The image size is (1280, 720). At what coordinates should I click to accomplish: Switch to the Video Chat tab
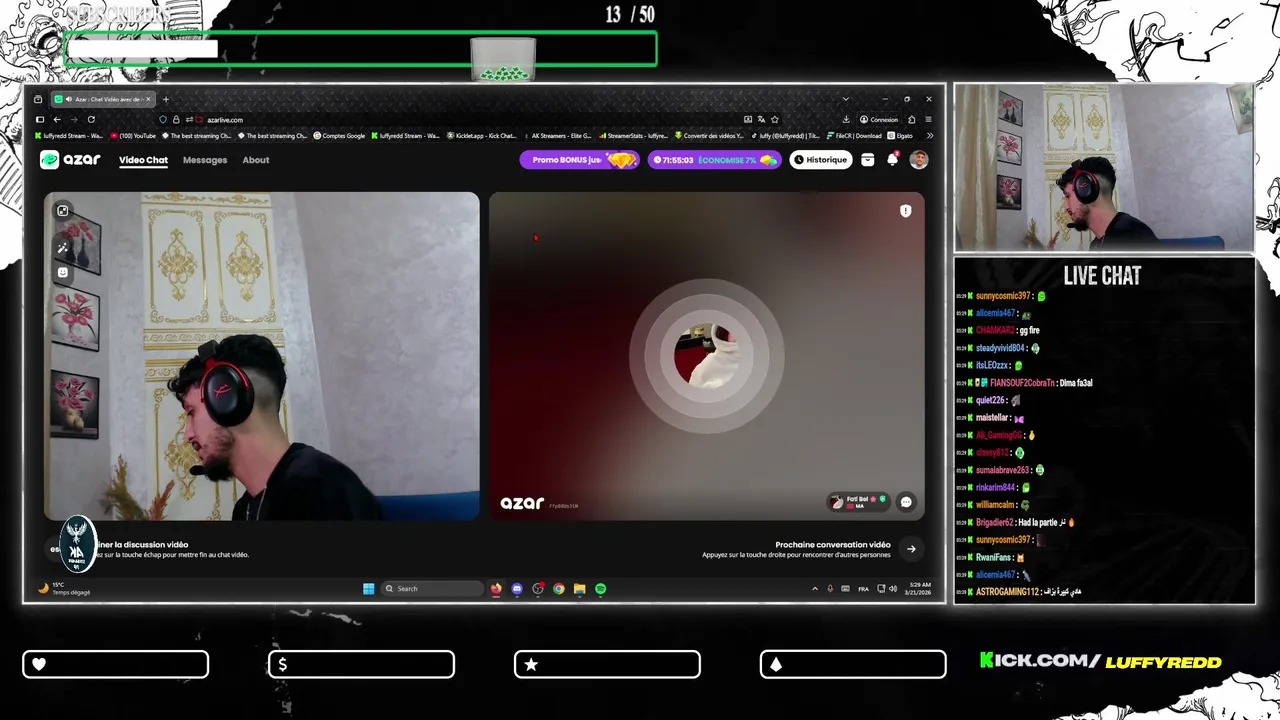143,160
